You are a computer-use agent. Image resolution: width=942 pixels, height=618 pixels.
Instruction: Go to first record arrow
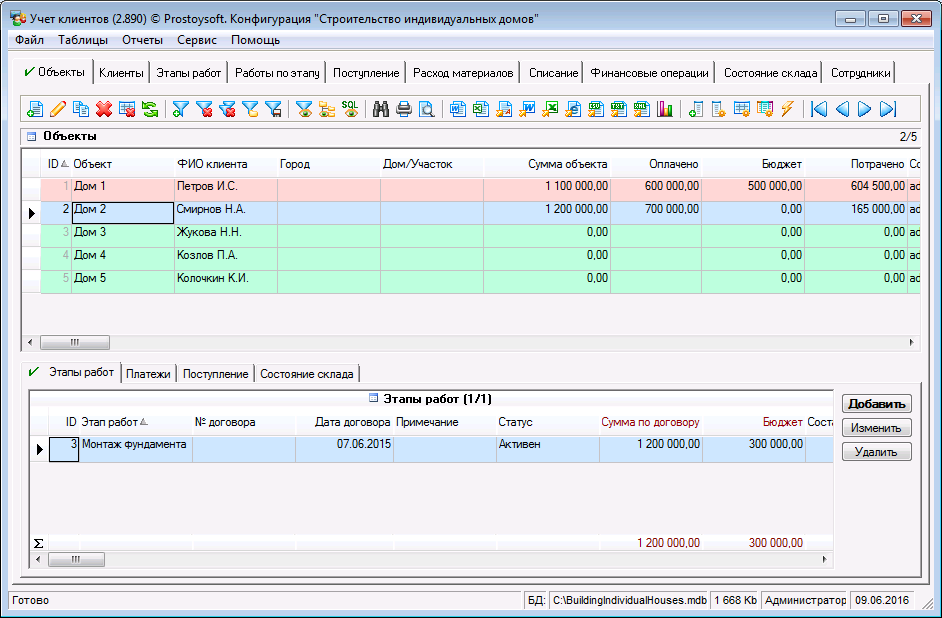coord(819,109)
